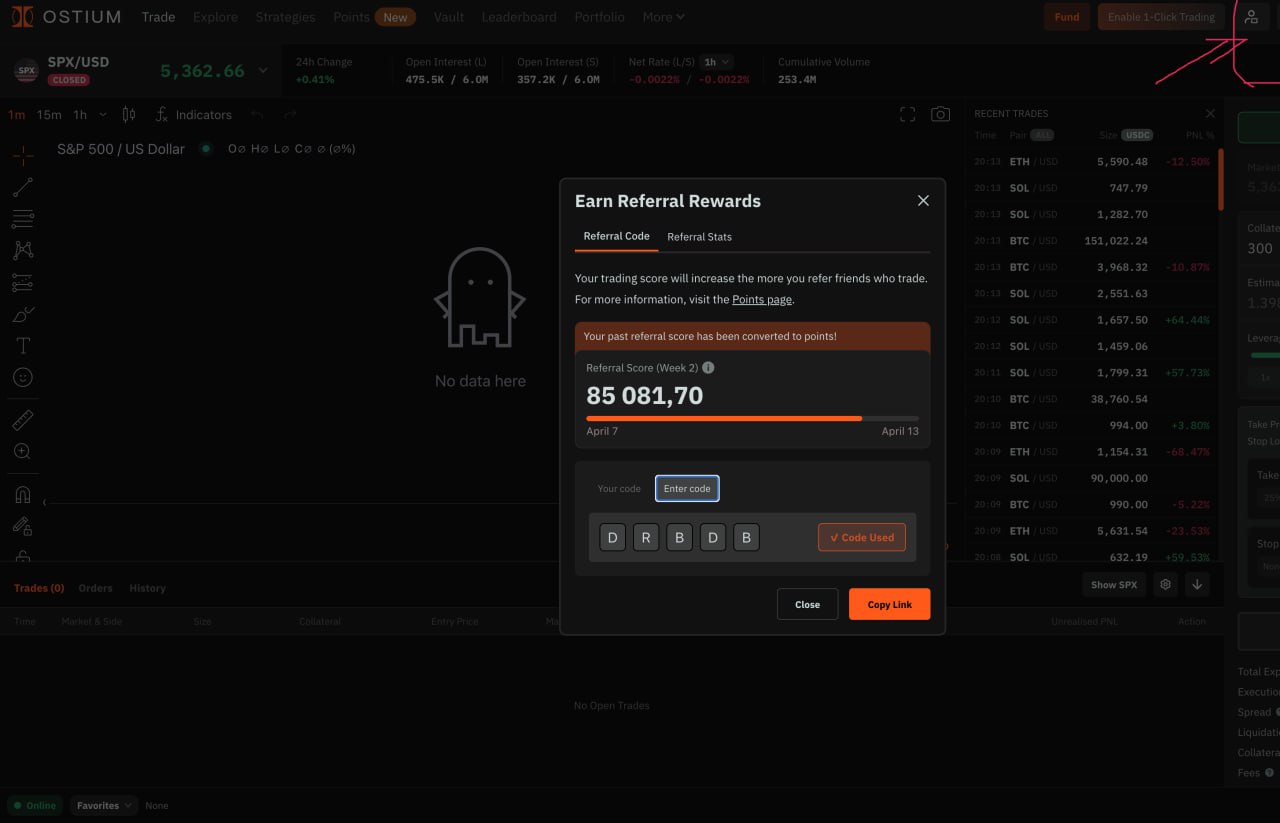
Task: Close the Earn Referral Rewards dialog via X
Action: tap(923, 201)
